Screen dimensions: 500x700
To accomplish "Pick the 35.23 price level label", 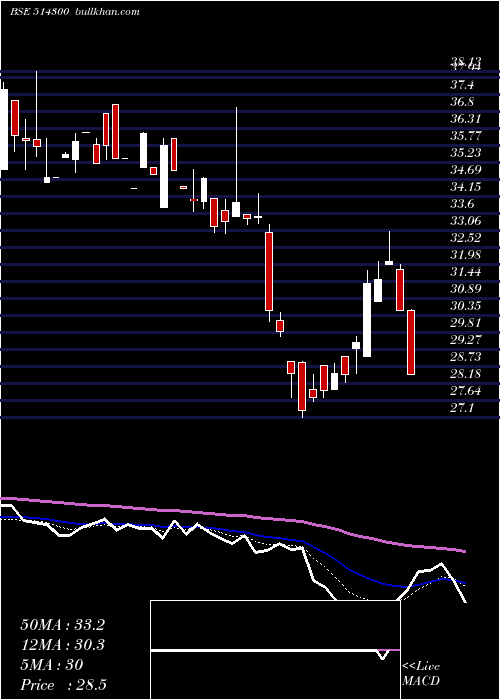I will tap(465, 153).
